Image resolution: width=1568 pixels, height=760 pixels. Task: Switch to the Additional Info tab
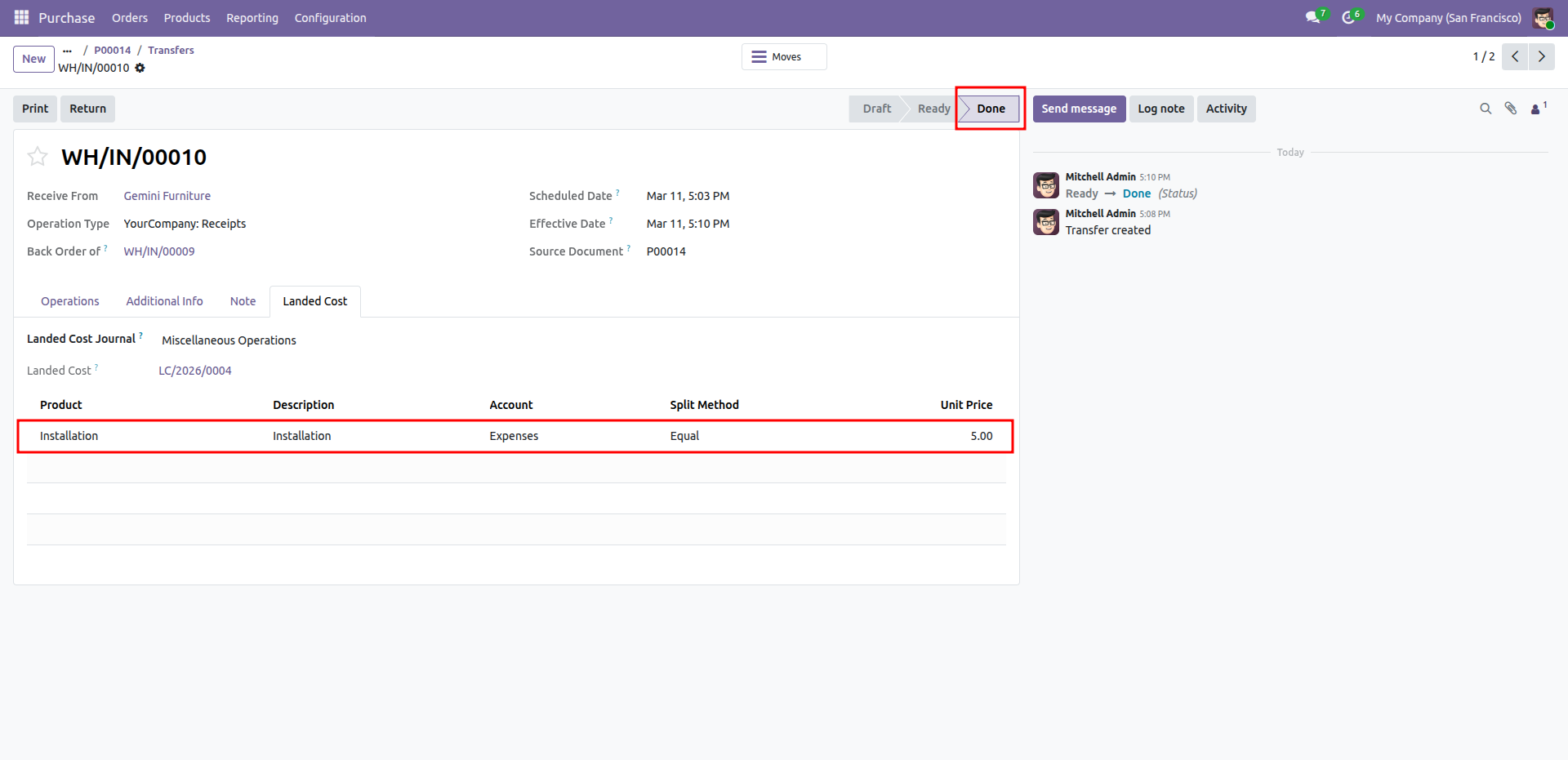click(164, 301)
